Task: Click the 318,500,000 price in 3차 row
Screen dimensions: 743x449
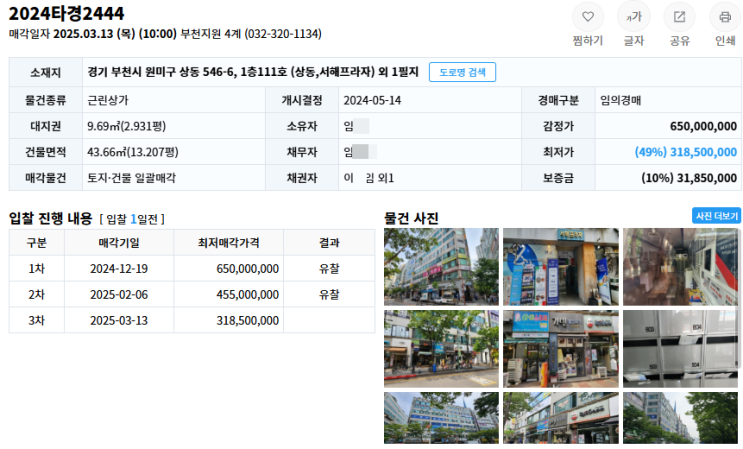Action: 247,321
